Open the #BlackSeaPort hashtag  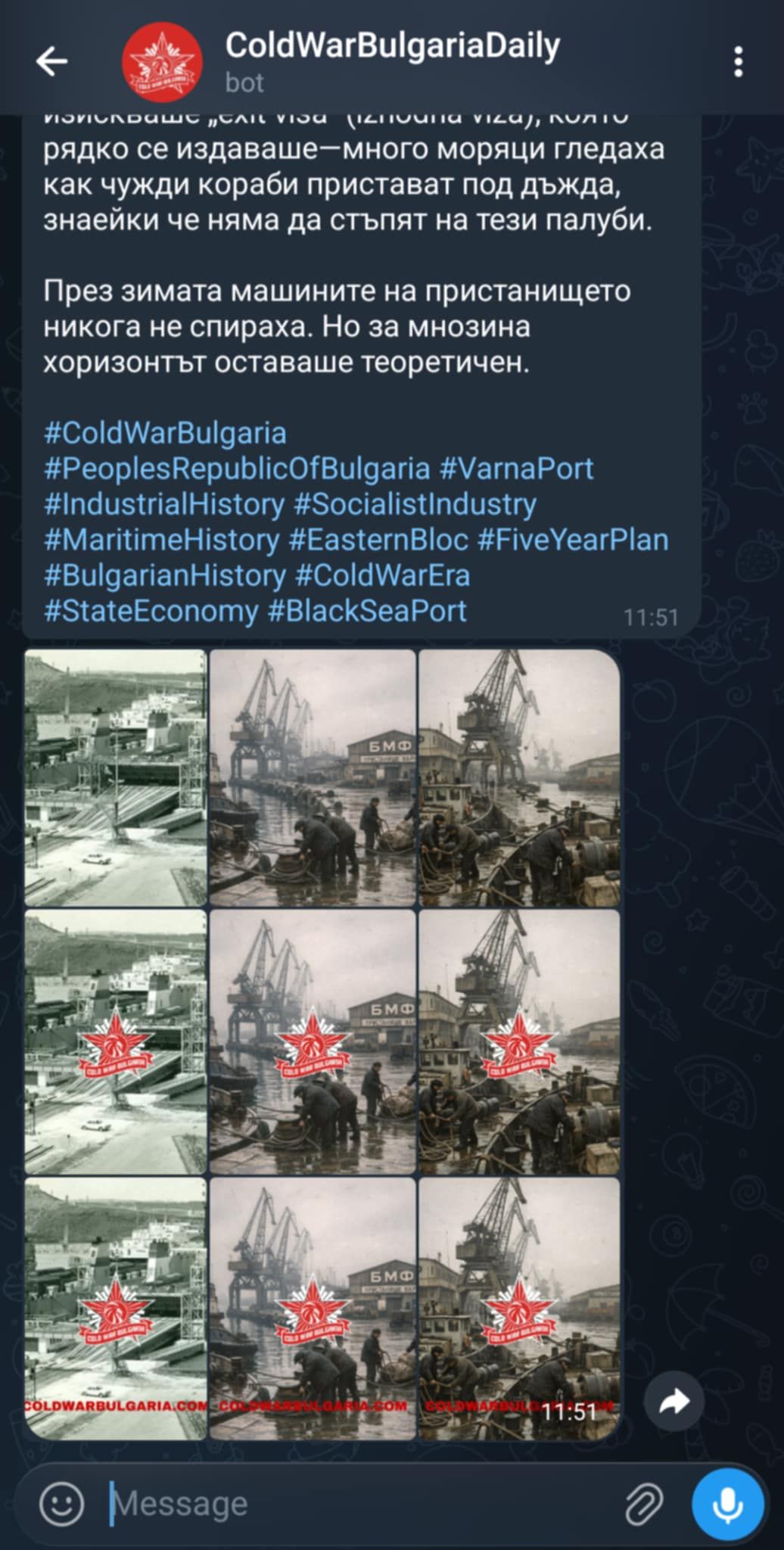[x=367, y=611]
